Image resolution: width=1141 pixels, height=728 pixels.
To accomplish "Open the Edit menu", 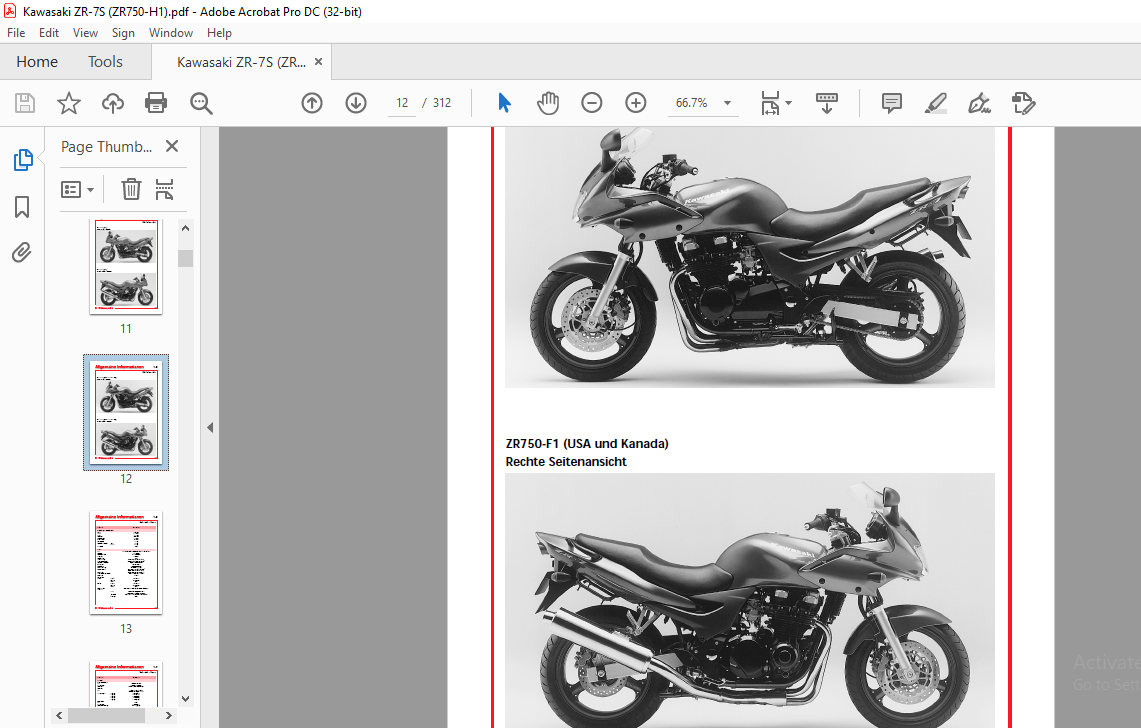I will (49, 33).
